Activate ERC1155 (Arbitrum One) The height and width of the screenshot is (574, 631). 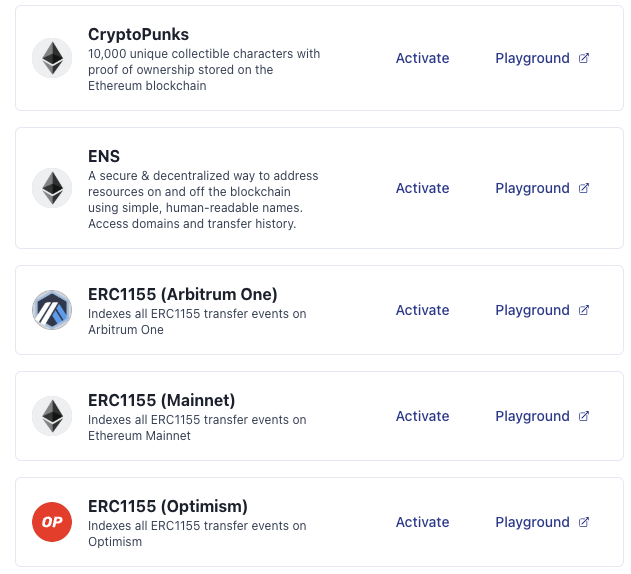point(422,310)
